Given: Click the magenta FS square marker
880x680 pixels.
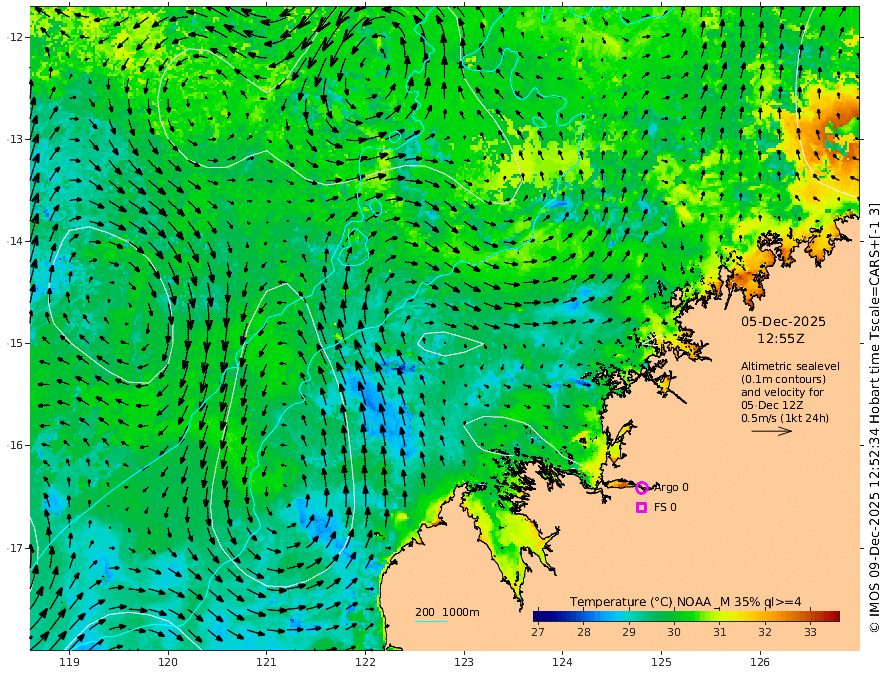Looking at the screenshot, I should [641, 507].
